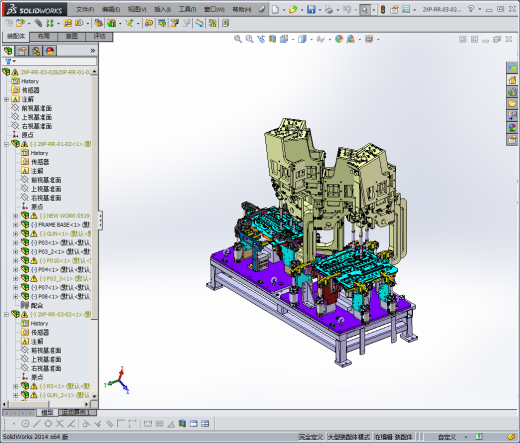This screenshot has width=520, height=443.
Task: Click the Save icon in the top toolbar
Action: coord(311,10)
